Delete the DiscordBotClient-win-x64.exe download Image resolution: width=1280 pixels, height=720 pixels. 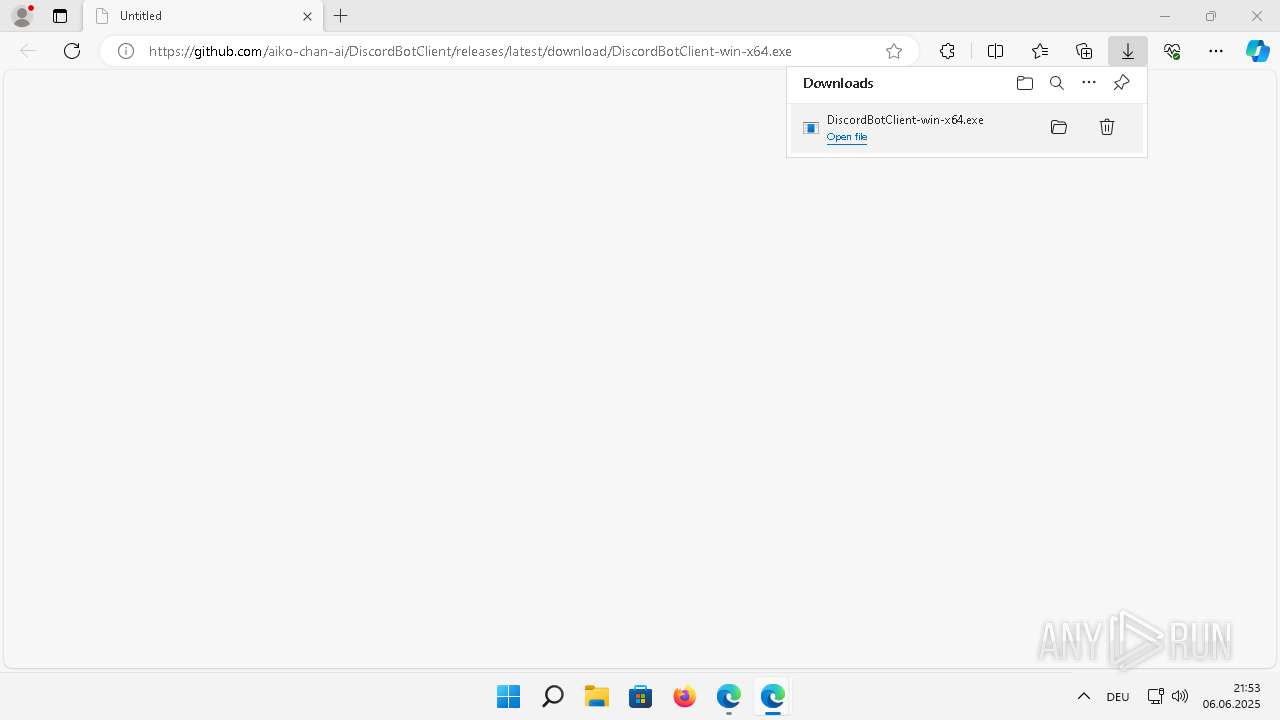tap(1107, 127)
